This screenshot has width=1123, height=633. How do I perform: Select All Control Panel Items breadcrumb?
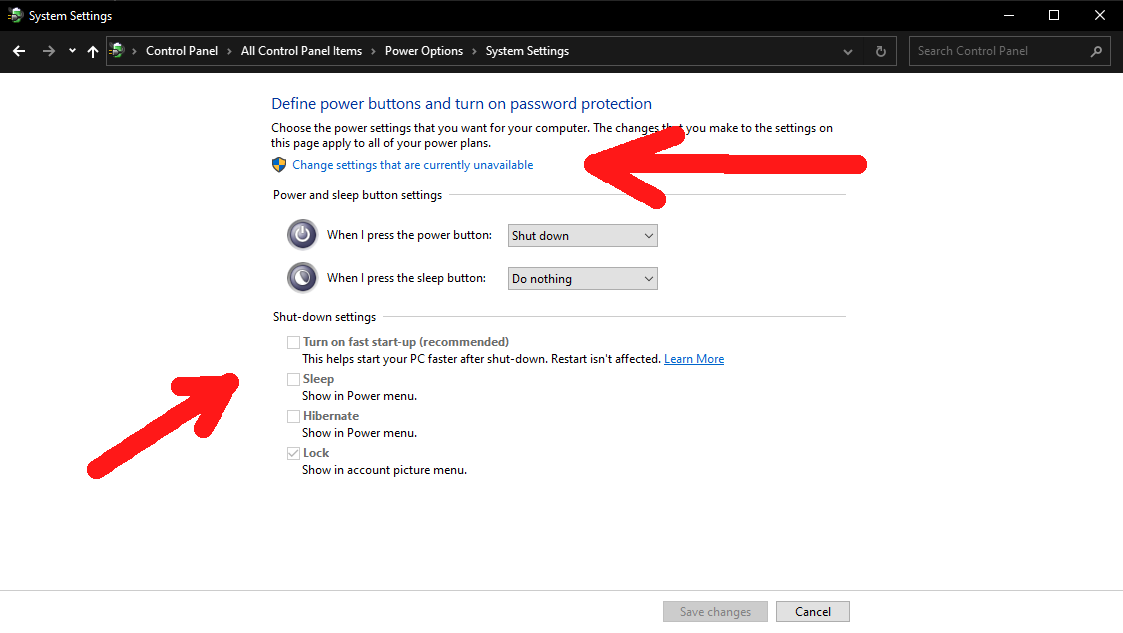[301, 51]
